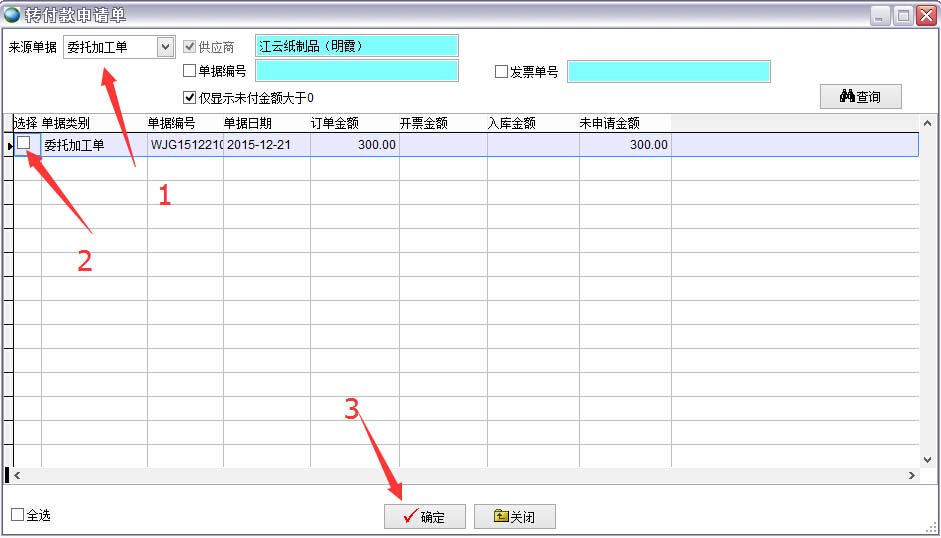Open the 来源单据 dropdown list
941x538 pixels.
165,47
